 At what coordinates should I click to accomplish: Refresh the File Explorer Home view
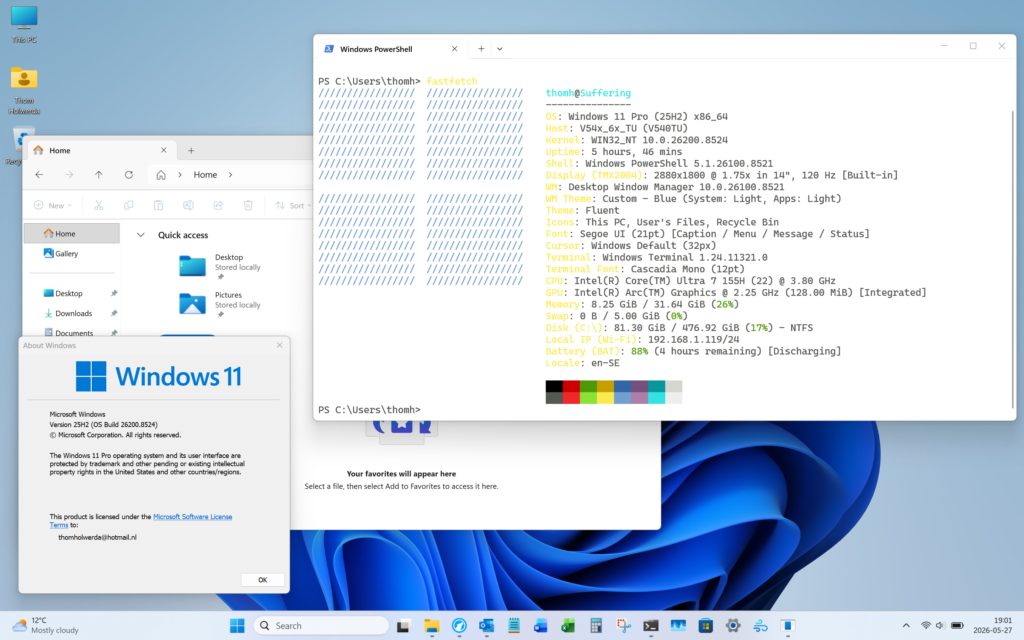129,174
